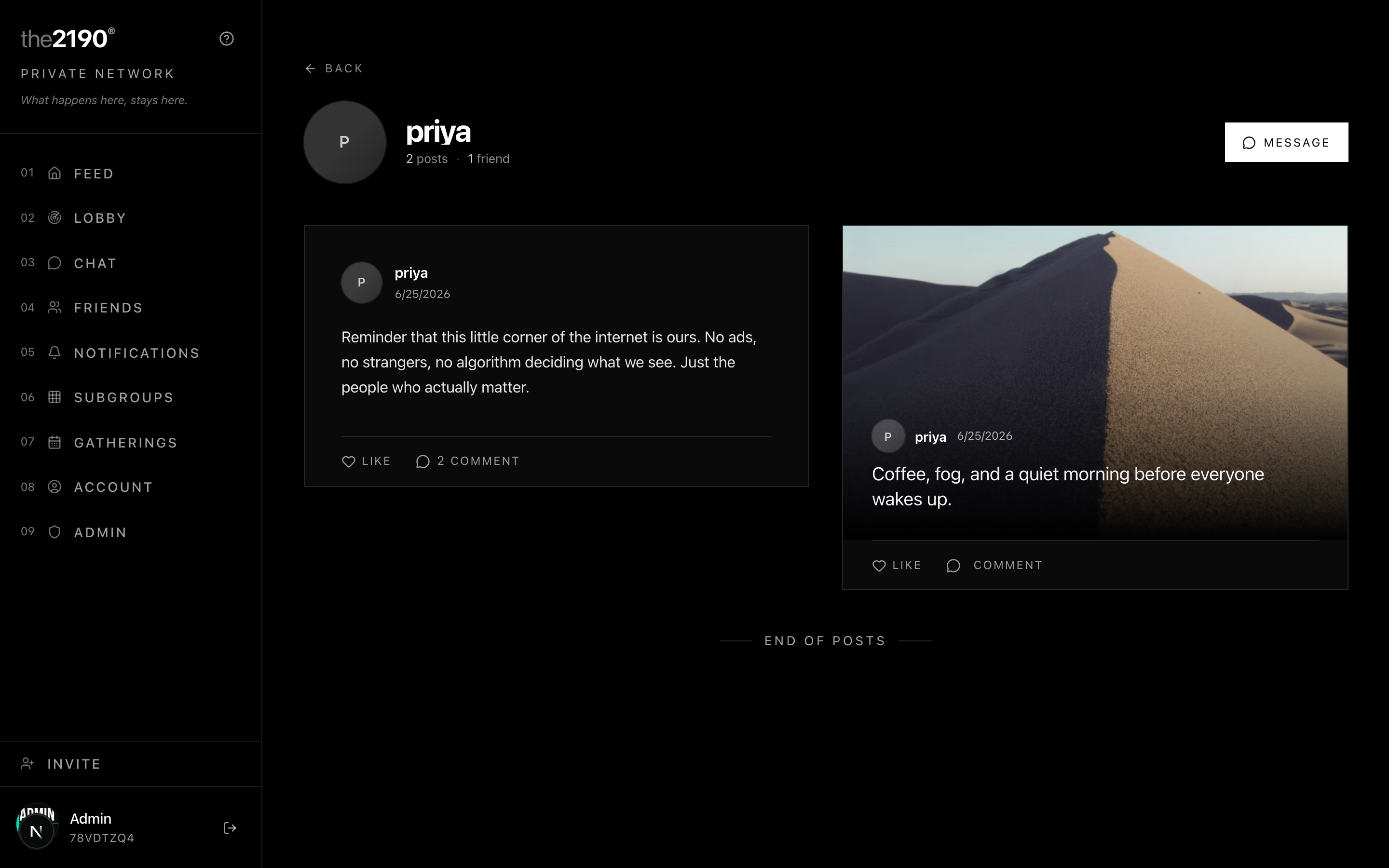Click priya's large profile avatar
This screenshot has width=1389, height=868.
tap(344, 142)
